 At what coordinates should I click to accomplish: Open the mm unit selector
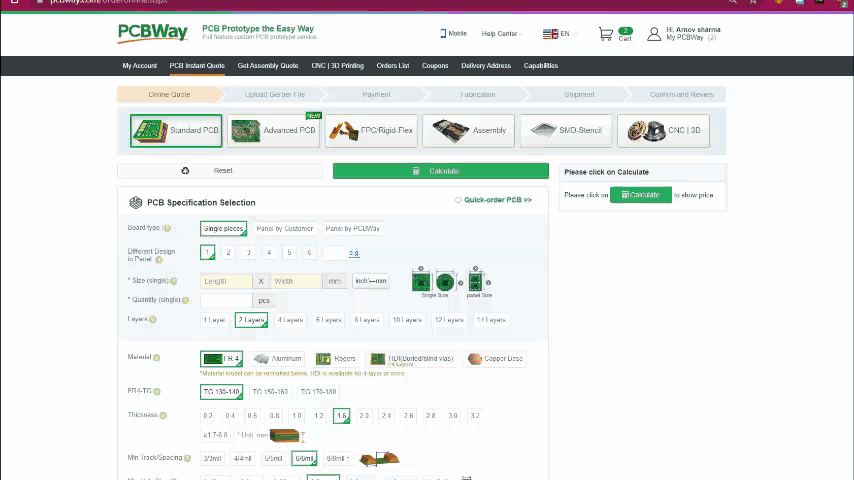click(x=334, y=282)
